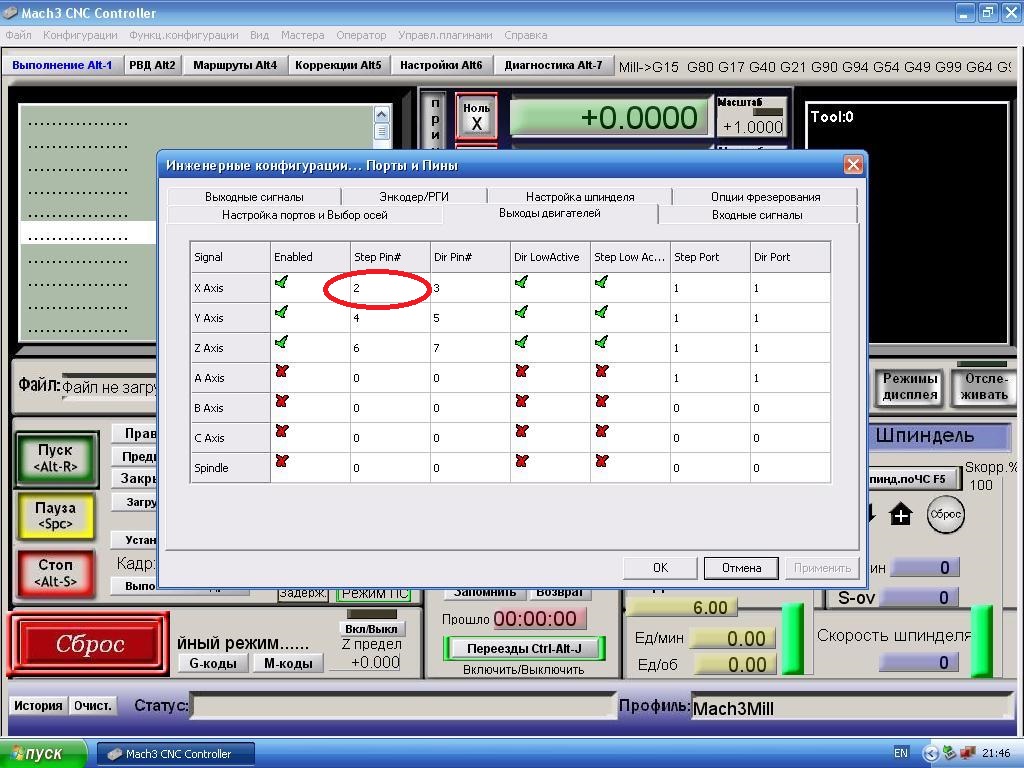Click the round Сброс spindle button
Viewport: 1024px width, 768px height.
pyautogui.click(x=945, y=515)
